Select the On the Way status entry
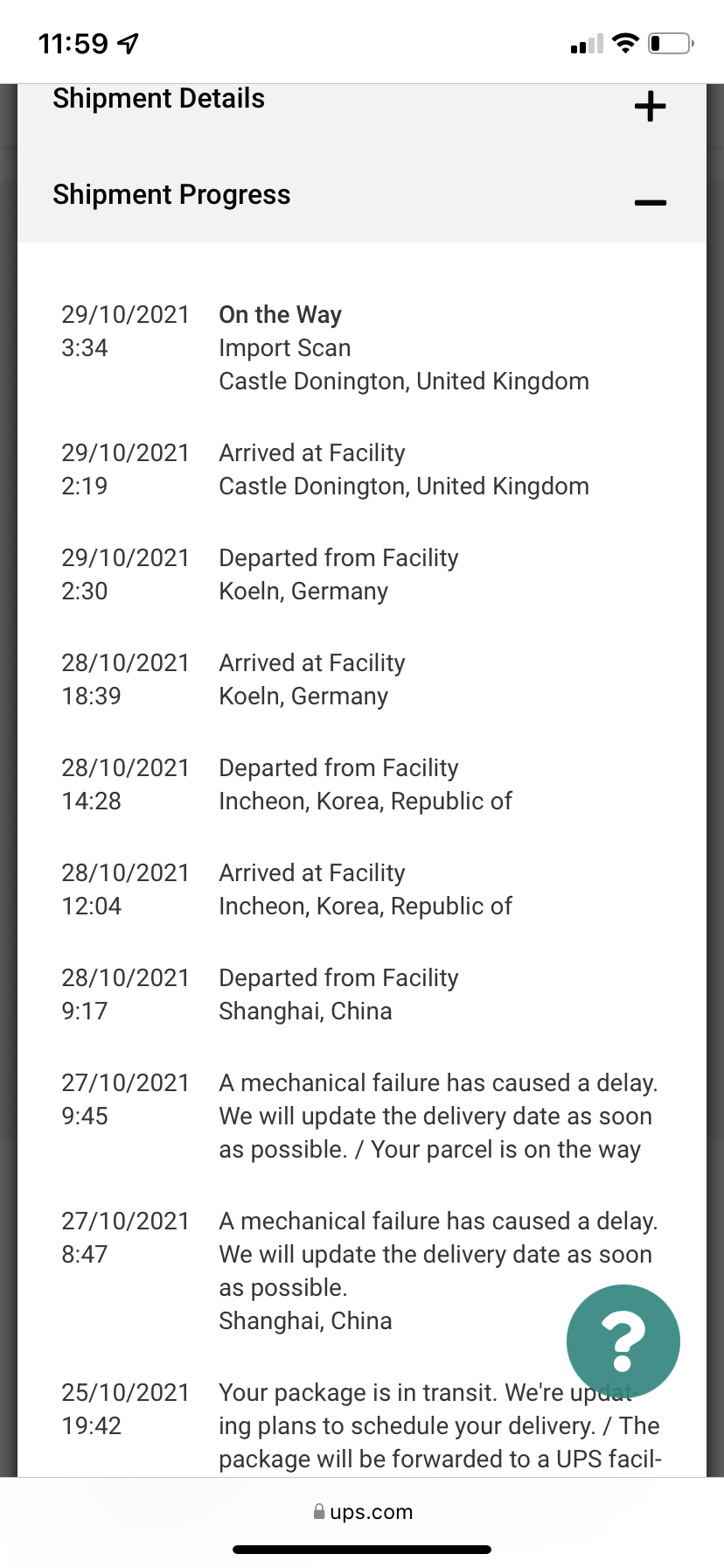Screen dimensions: 724x1568 coord(280,315)
